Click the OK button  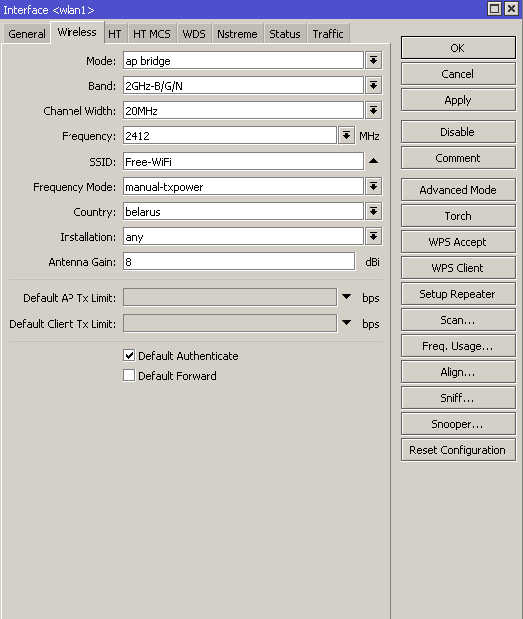[458, 48]
